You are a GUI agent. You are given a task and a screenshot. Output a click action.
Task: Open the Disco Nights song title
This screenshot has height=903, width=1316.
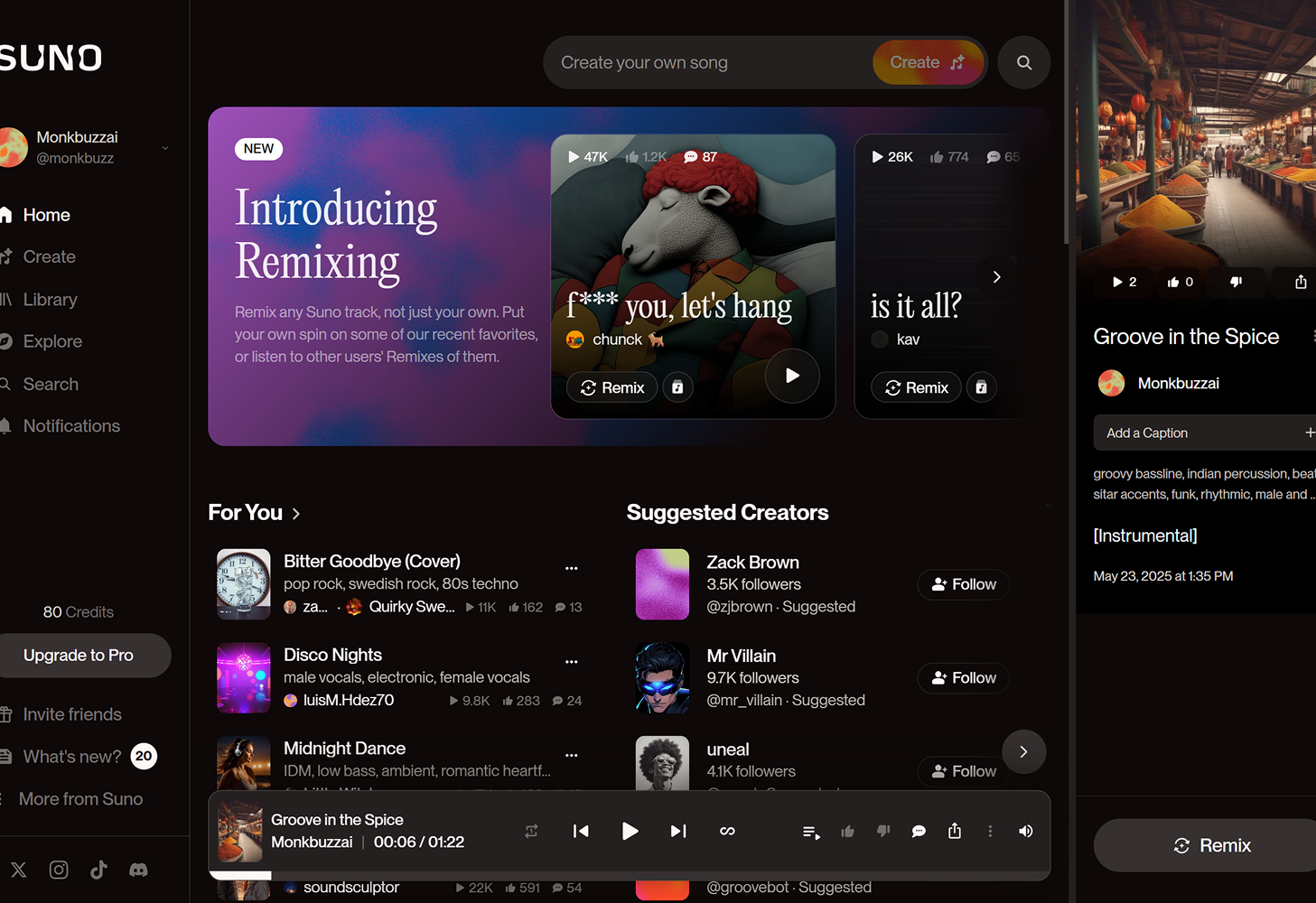click(332, 655)
